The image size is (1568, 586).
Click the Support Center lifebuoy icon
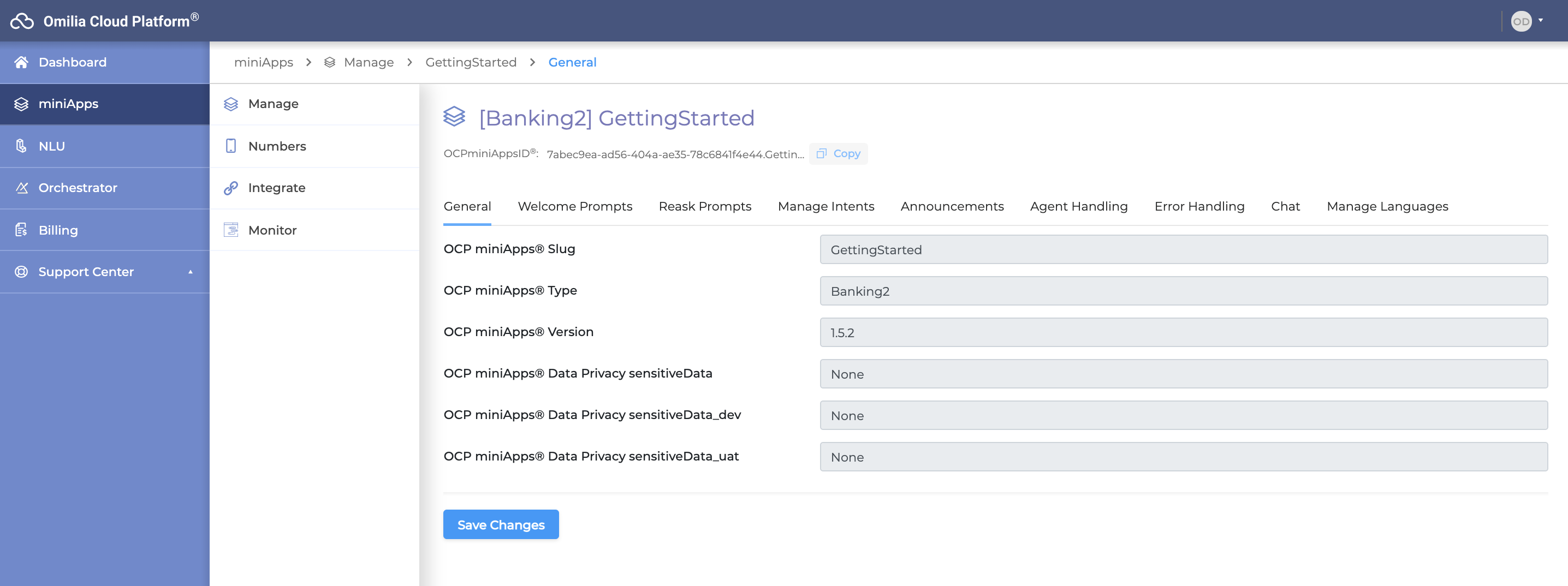[x=21, y=271]
